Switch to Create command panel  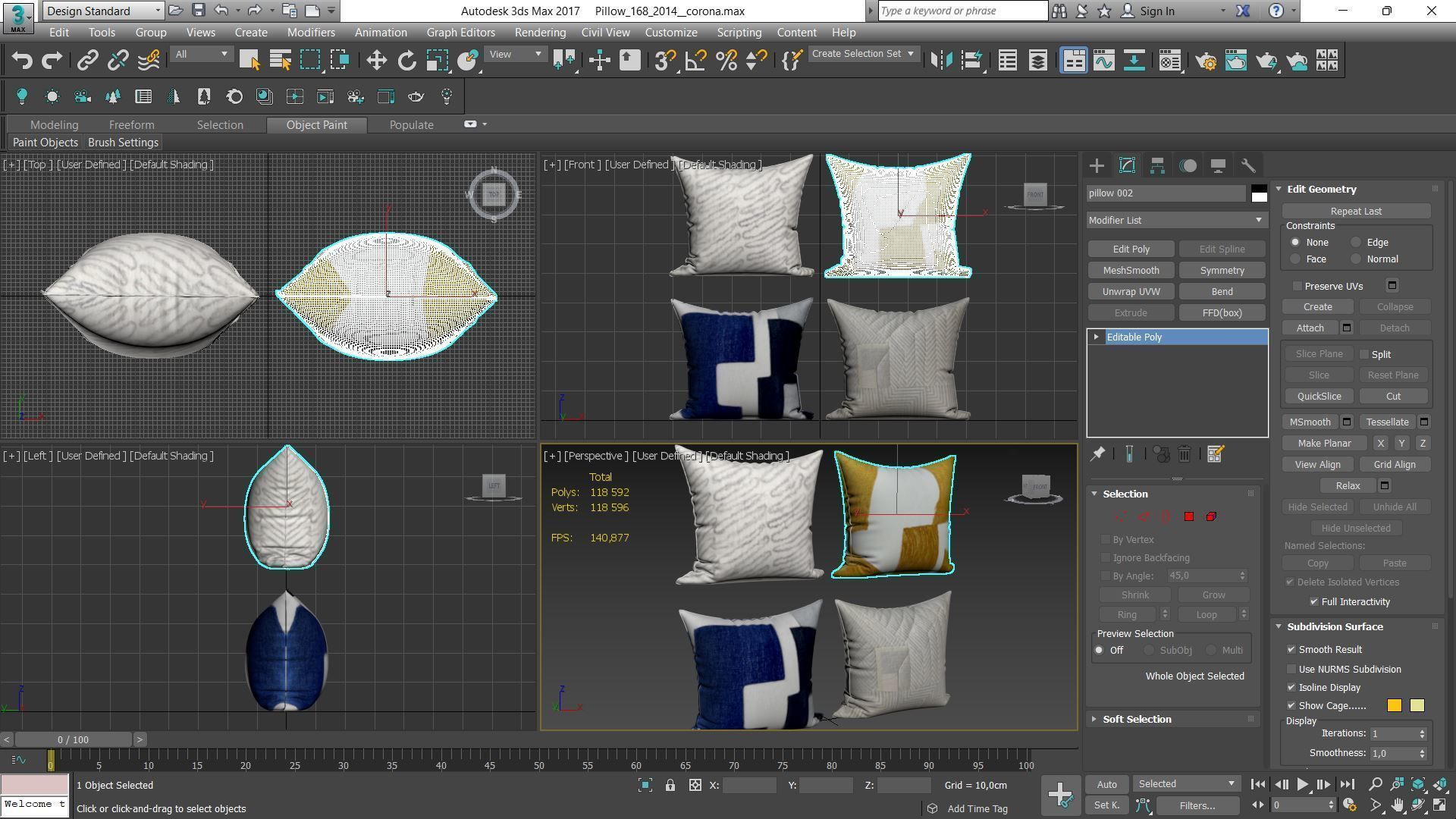coord(1097,165)
